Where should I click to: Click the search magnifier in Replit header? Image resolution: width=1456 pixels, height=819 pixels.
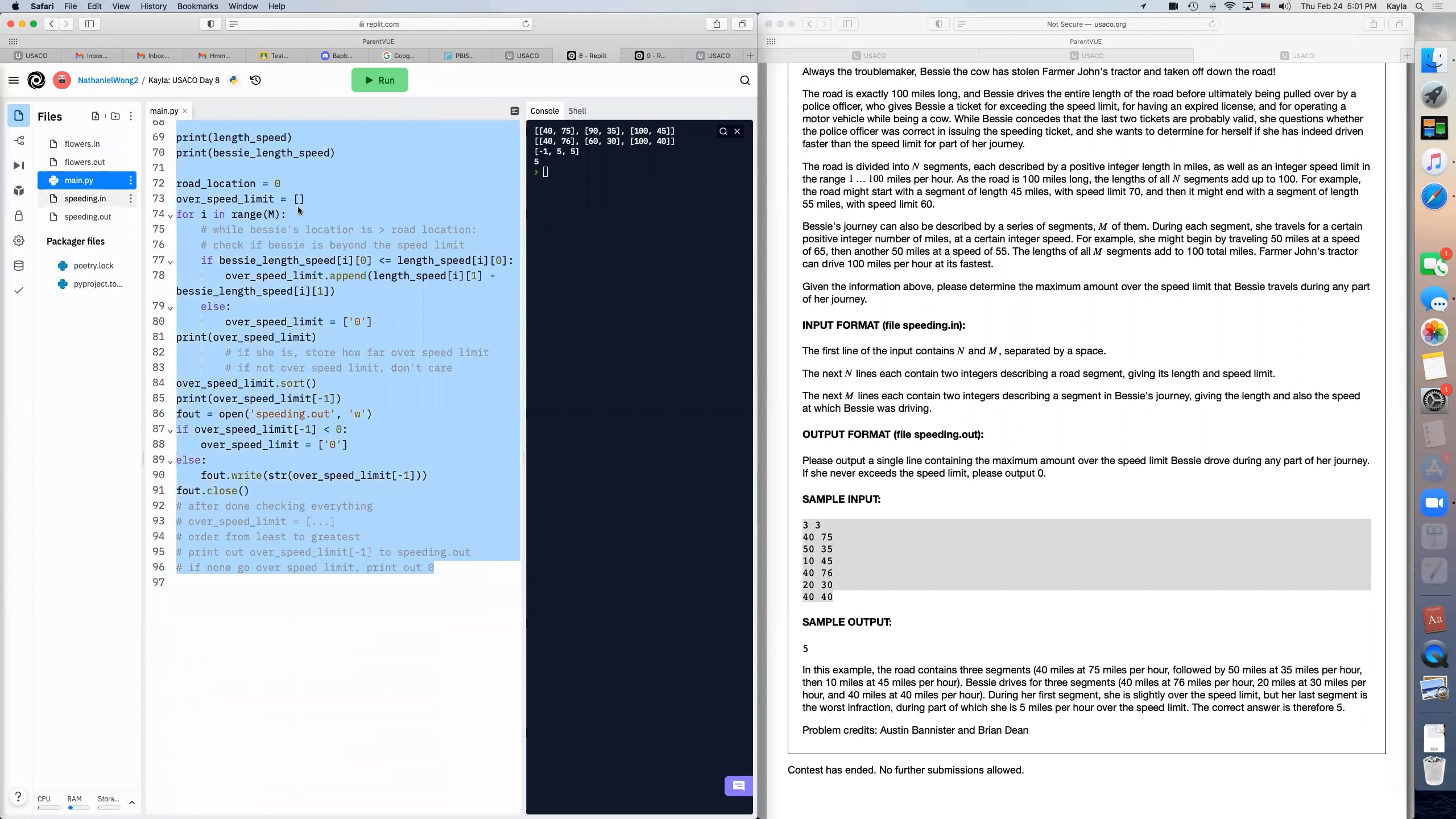click(x=744, y=80)
